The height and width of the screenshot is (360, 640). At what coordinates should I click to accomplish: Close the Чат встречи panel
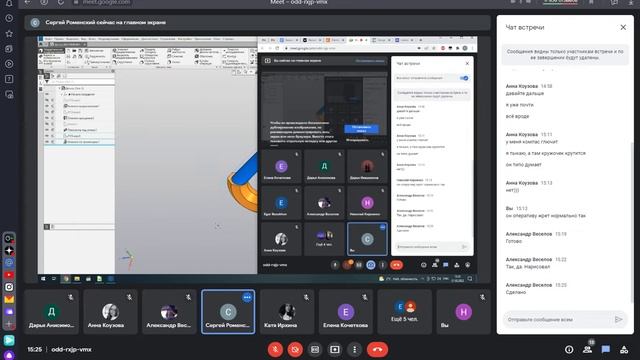point(623,27)
